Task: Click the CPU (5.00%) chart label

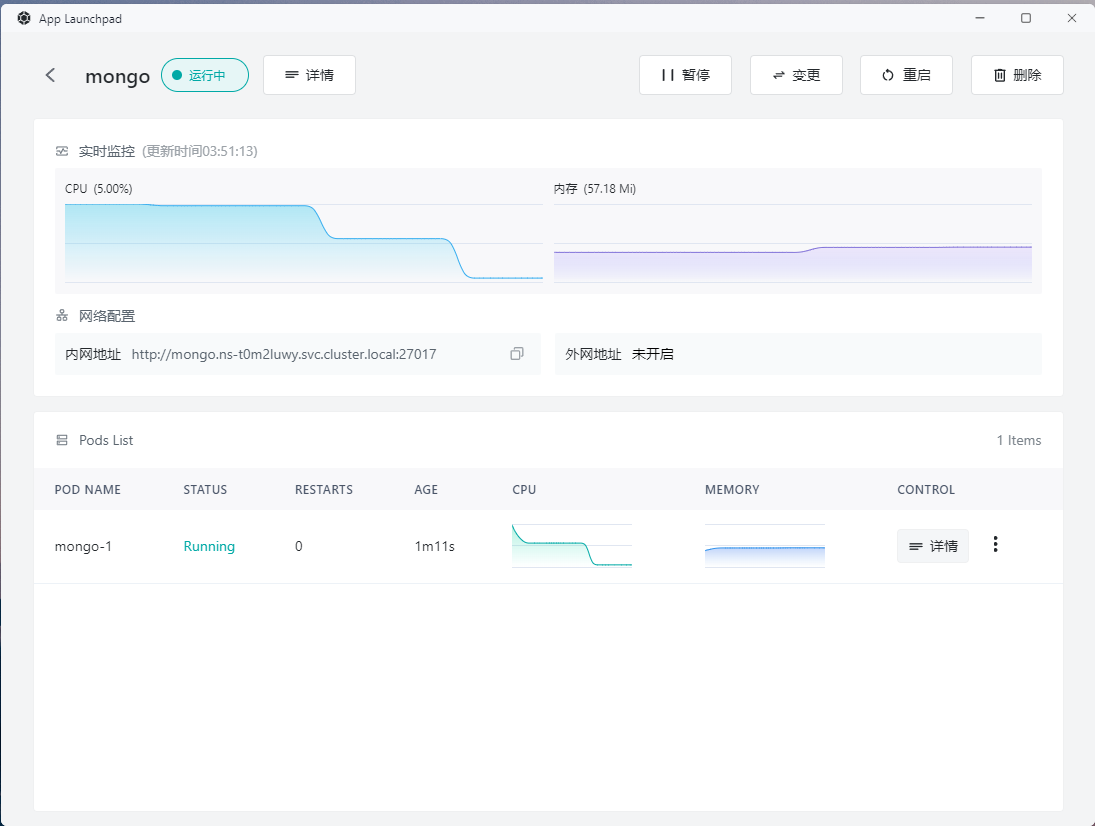Action: pyautogui.click(x=98, y=189)
